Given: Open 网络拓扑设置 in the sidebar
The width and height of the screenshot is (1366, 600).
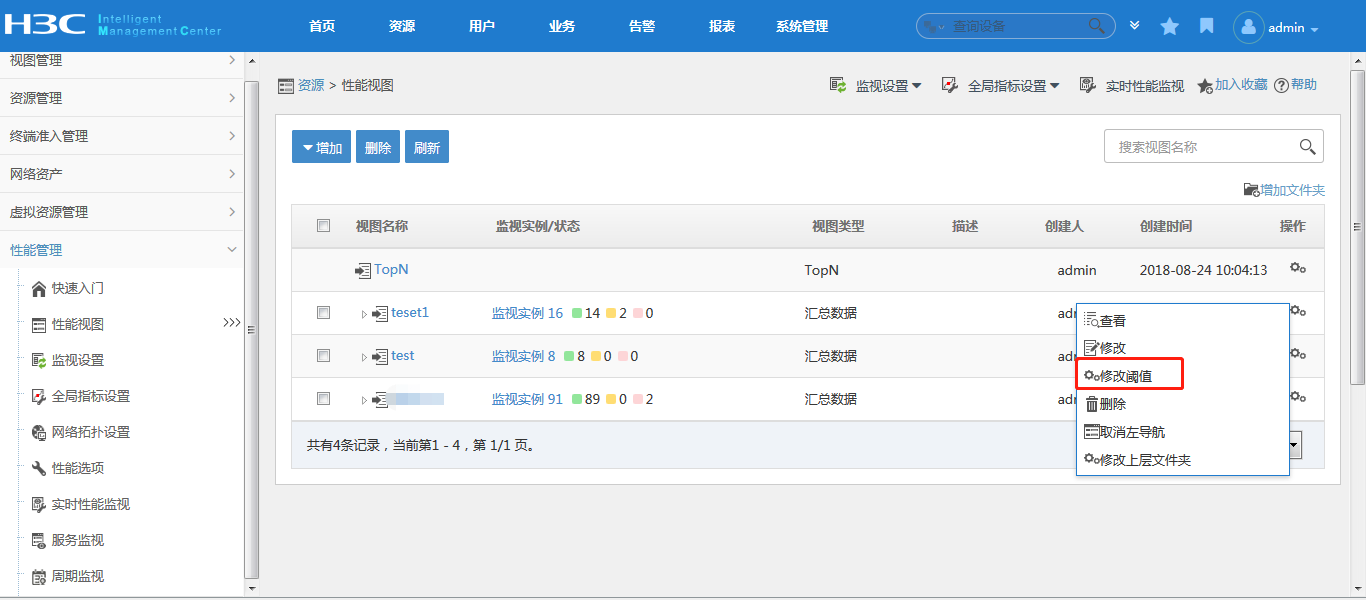Looking at the screenshot, I should tap(90, 432).
